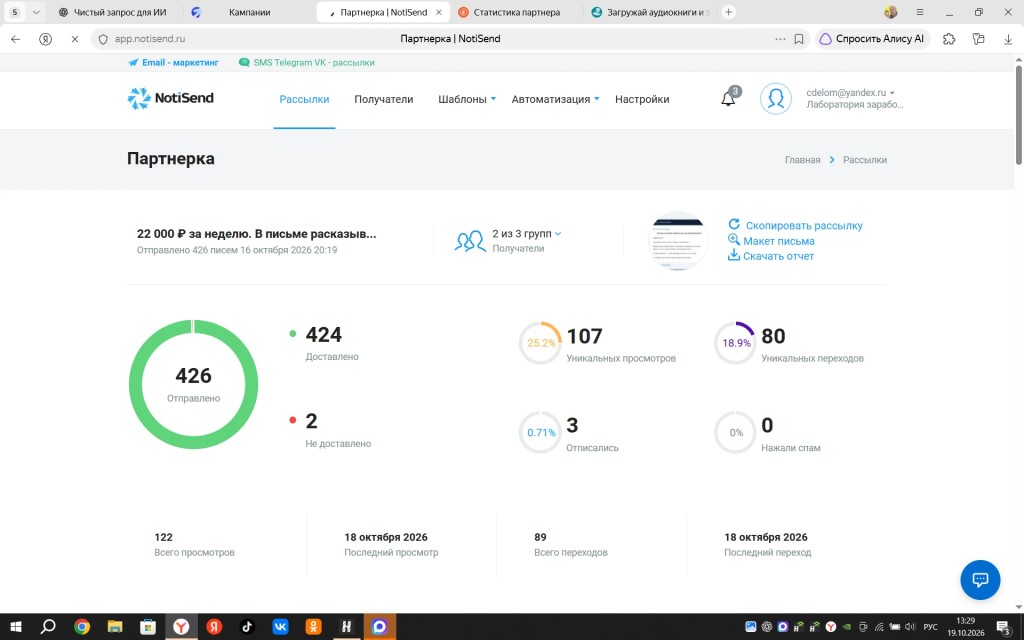Click the browser downloads arrow icon

(x=1008, y=39)
